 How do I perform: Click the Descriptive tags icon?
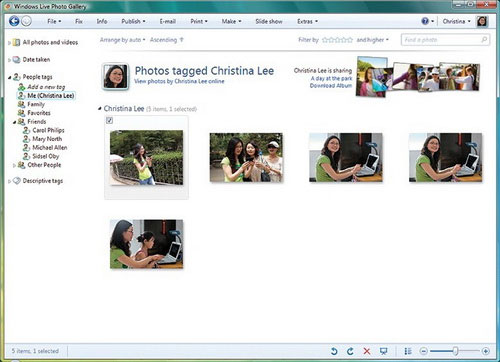tap(17, 181)
